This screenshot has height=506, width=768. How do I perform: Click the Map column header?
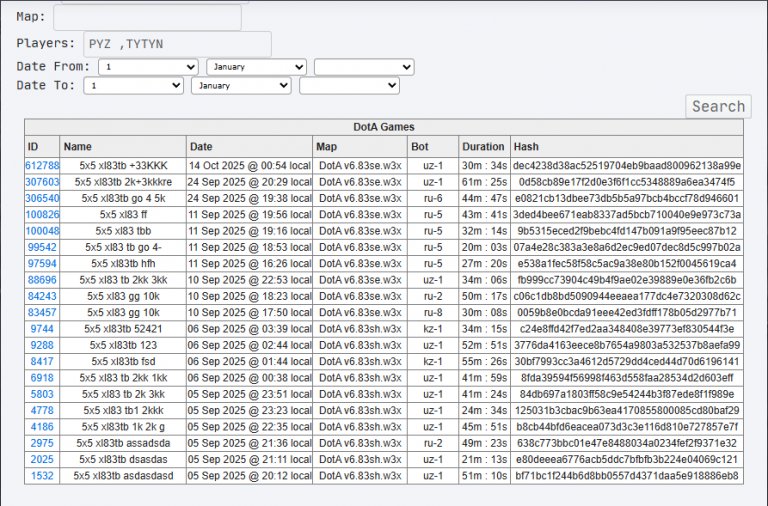tap(360, 146)
